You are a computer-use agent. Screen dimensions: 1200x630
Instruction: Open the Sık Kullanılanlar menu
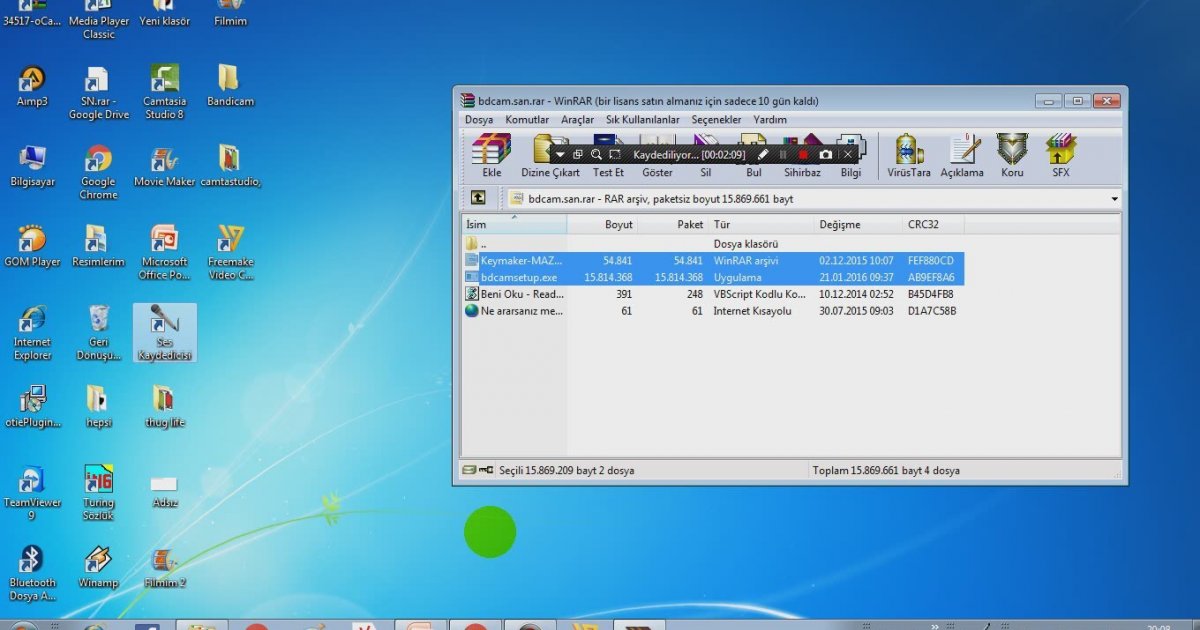pos(642,120)
